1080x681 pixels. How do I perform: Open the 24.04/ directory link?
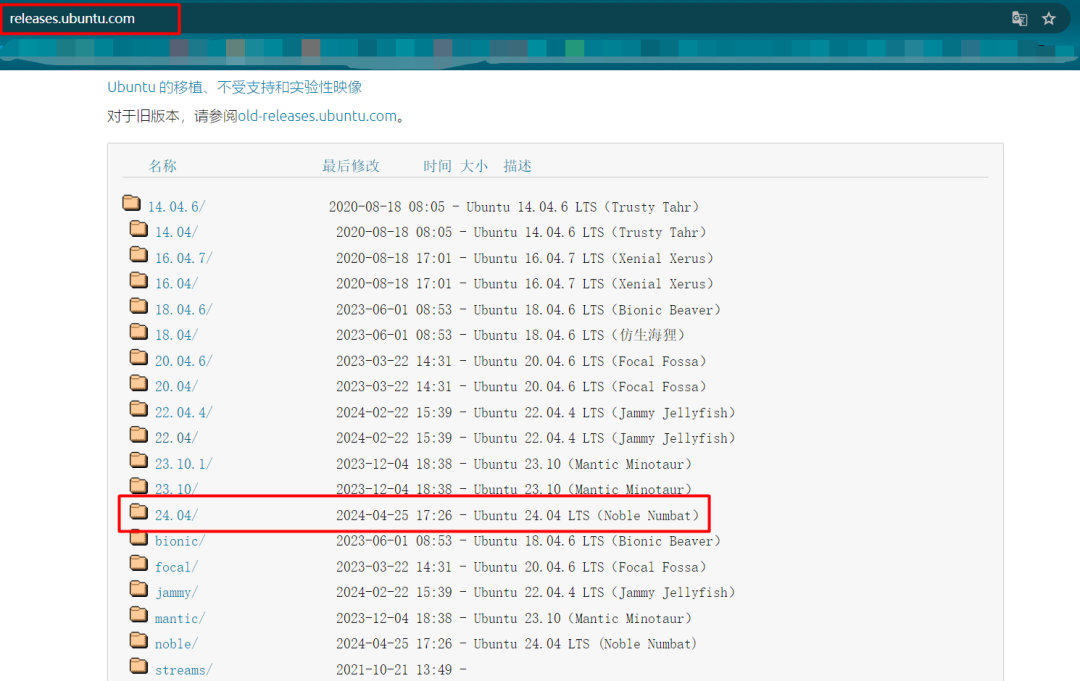(x=176, y=515)
